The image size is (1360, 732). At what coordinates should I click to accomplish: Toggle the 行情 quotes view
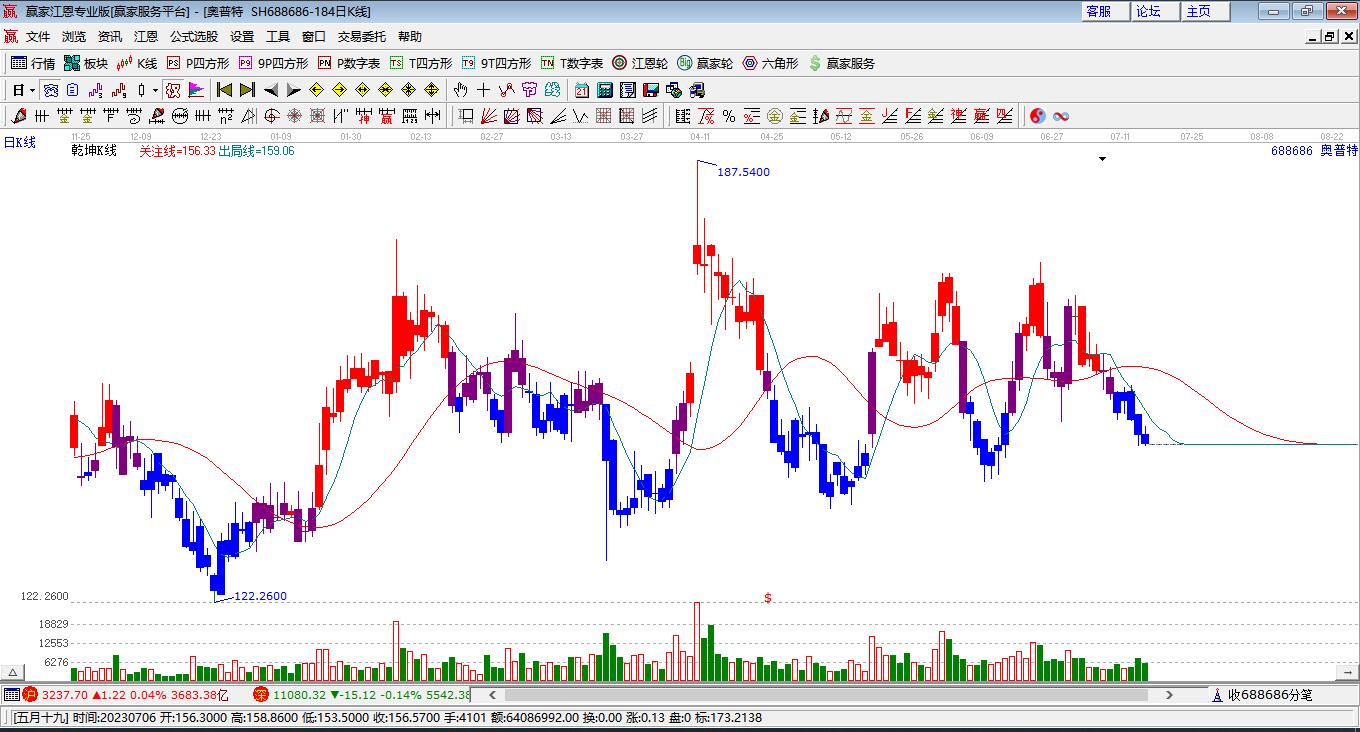pyautogui.click(x=33, y=63)
